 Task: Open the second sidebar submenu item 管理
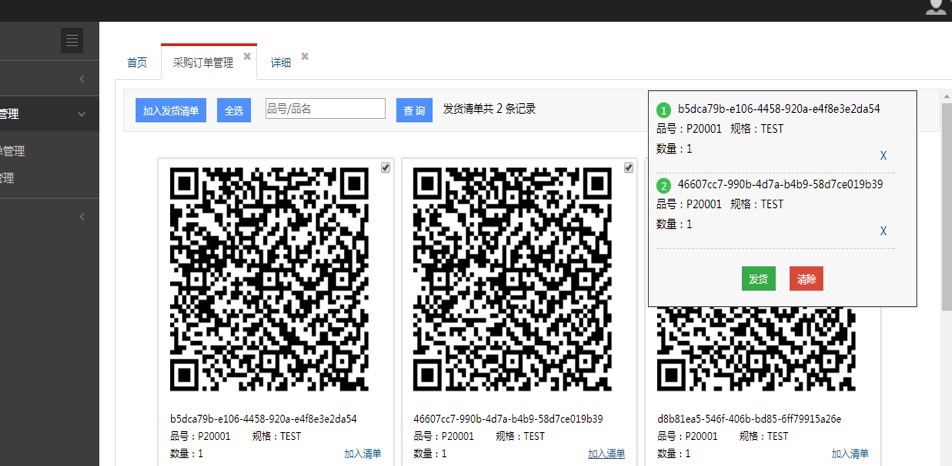(x=7, y=178)
